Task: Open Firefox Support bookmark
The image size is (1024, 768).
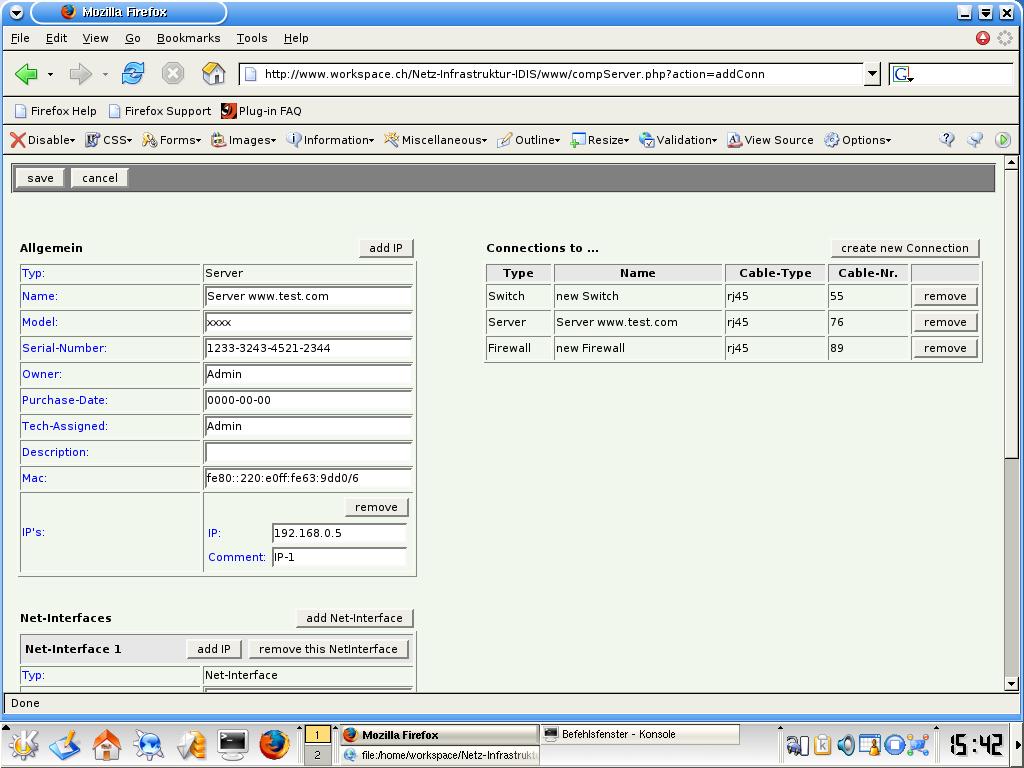Action: point(160,111)
